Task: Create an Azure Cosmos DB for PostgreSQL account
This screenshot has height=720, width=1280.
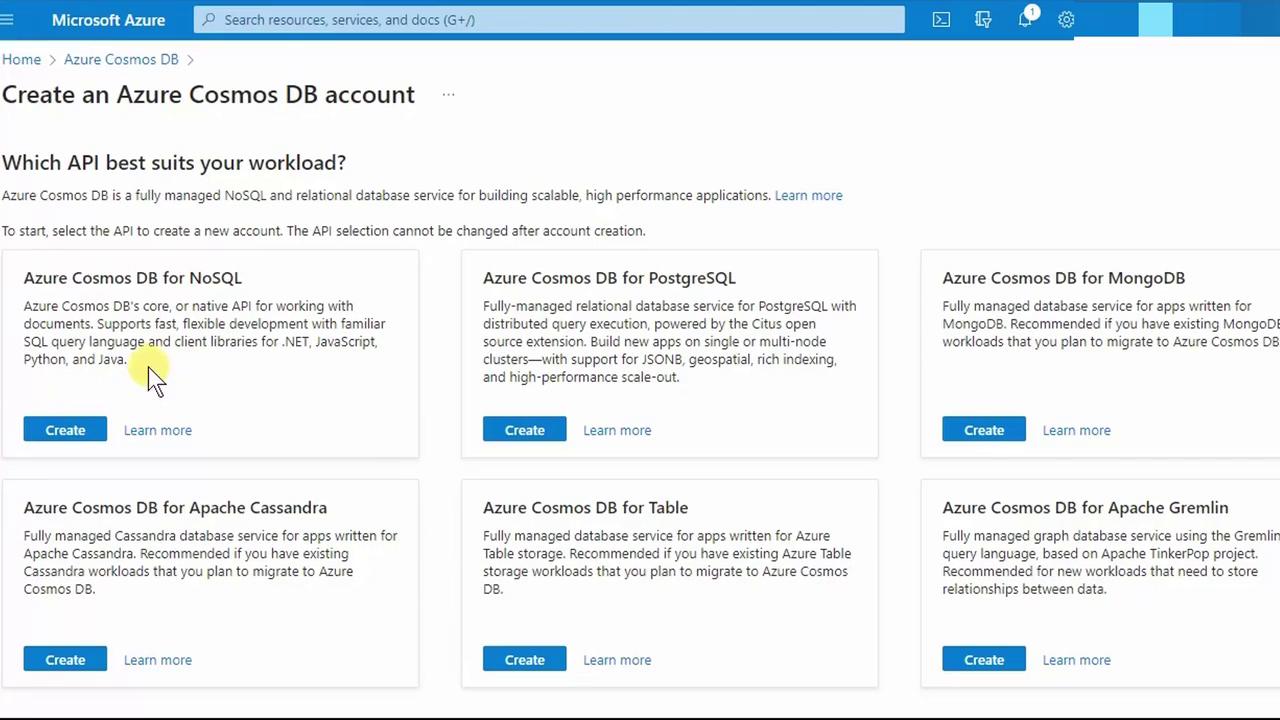Action: pyautogui.click(x=524, y=430)
